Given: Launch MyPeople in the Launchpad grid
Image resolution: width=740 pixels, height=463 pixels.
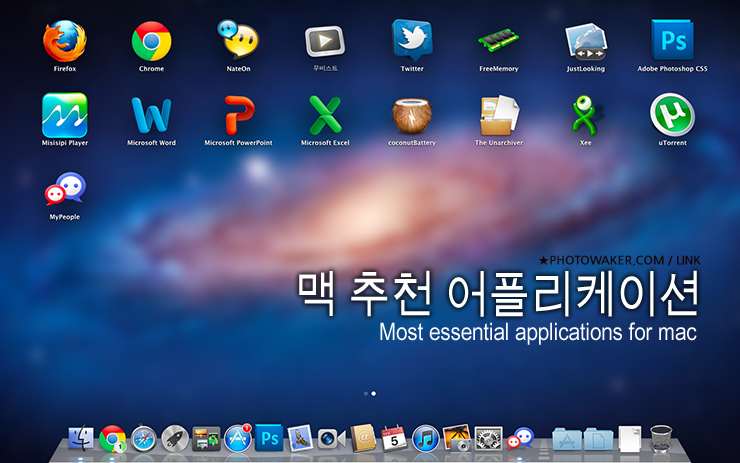Looking at the screenshot, I should tap(65, 189).
